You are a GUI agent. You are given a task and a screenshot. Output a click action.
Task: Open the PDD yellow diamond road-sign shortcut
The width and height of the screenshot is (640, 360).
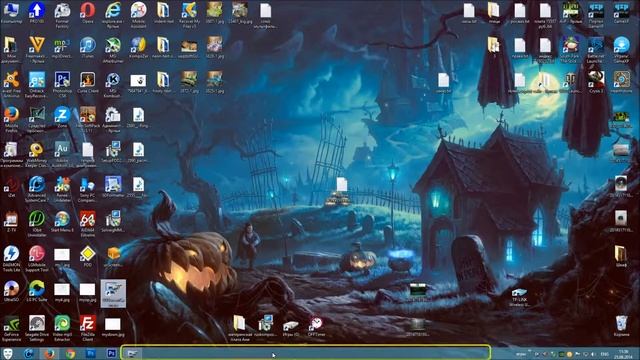(87, 256)
